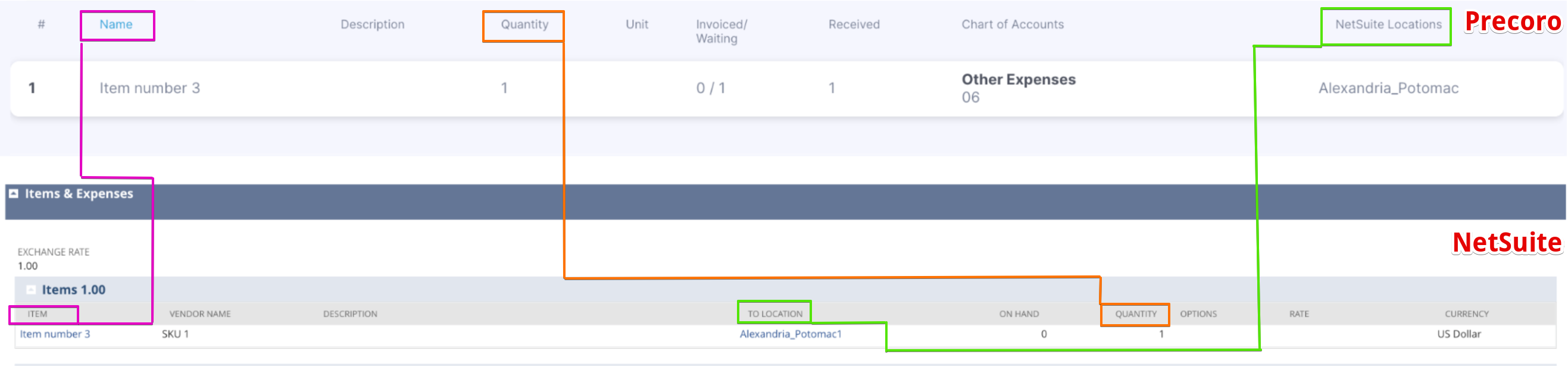This screenshot has height=367, width=1568.
Task: Select the Other Expenses account value
Action: click(x=1019, y=79)
